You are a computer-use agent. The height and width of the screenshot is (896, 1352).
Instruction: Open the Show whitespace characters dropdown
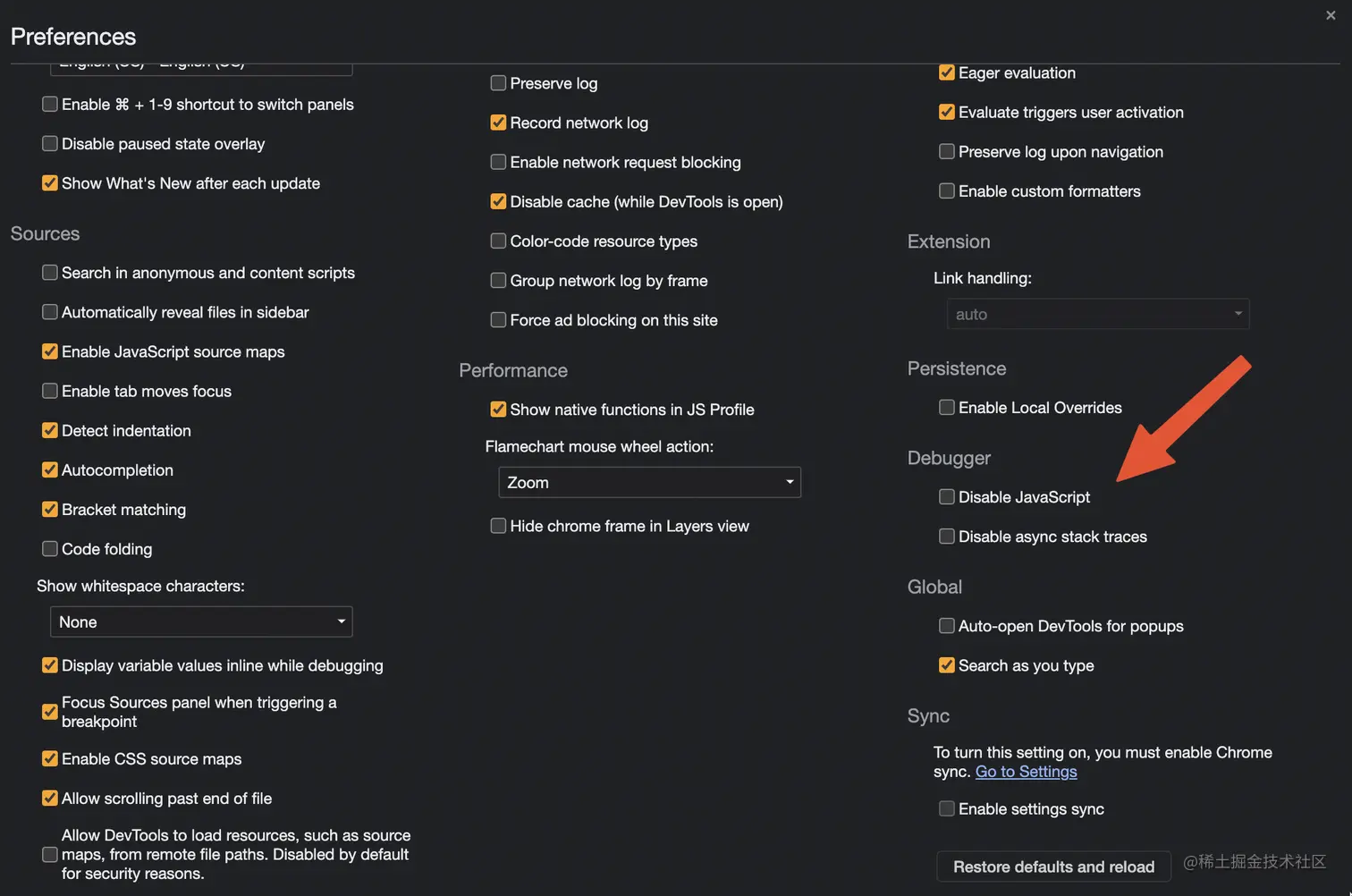[201, 622]
